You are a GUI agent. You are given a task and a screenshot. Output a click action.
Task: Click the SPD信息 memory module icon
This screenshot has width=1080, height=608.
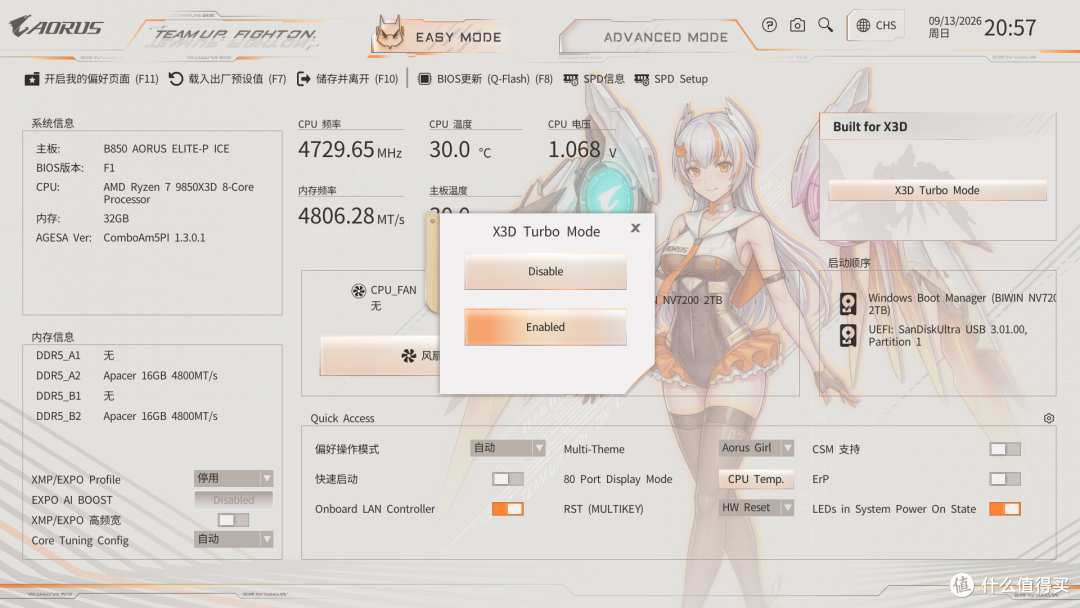click(570, 79)
